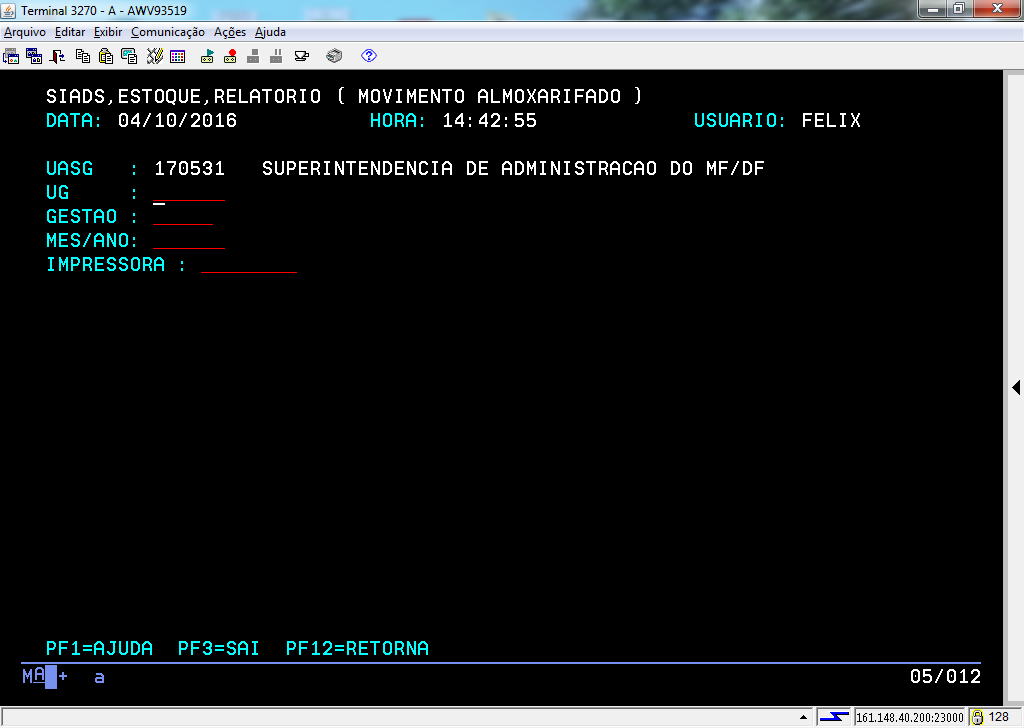The image size is (1024, 728).
Task: Expand the side panel arrow at right edge
Action: coord(1016,387)
